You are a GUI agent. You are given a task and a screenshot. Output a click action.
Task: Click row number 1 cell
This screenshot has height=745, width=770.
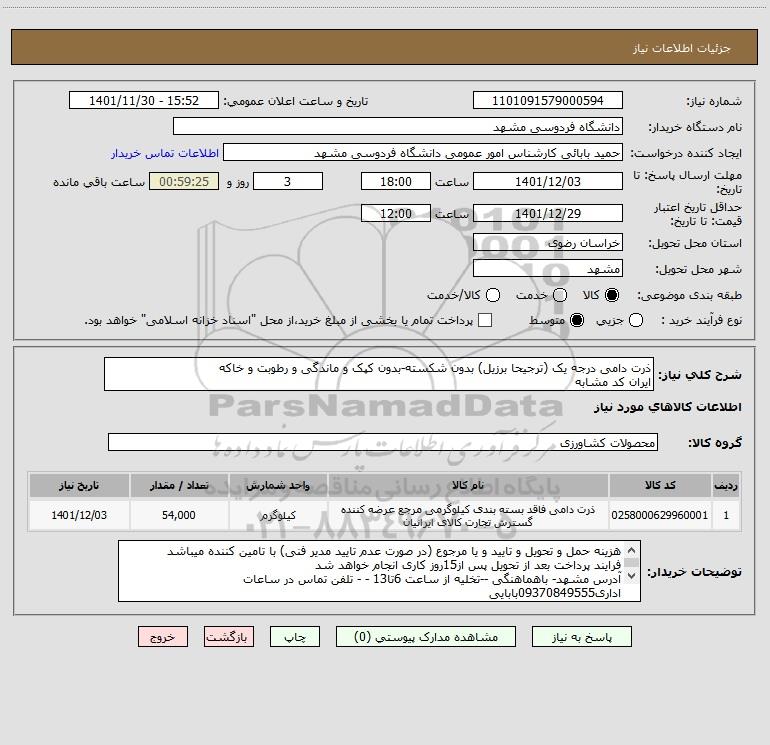pos(726,515)
